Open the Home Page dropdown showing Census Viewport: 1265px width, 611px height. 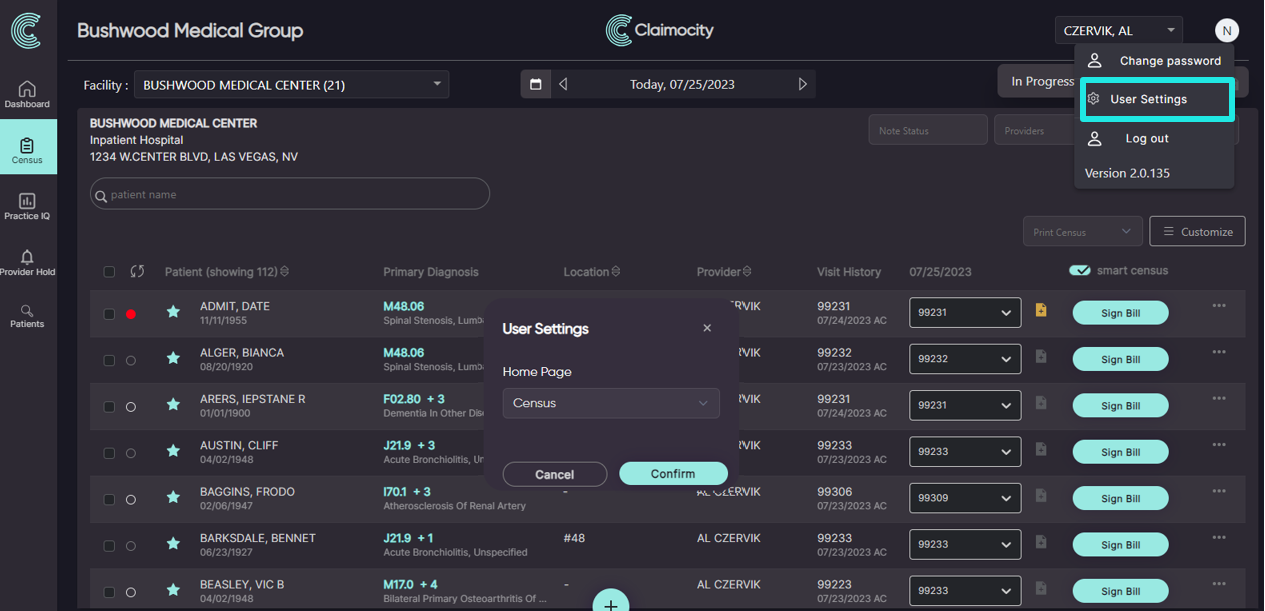(610, 403)
